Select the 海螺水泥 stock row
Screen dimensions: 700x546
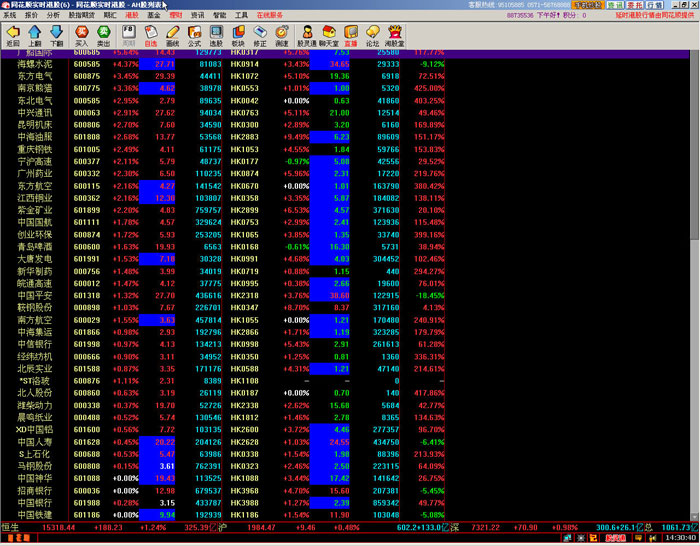pos(32,63)
